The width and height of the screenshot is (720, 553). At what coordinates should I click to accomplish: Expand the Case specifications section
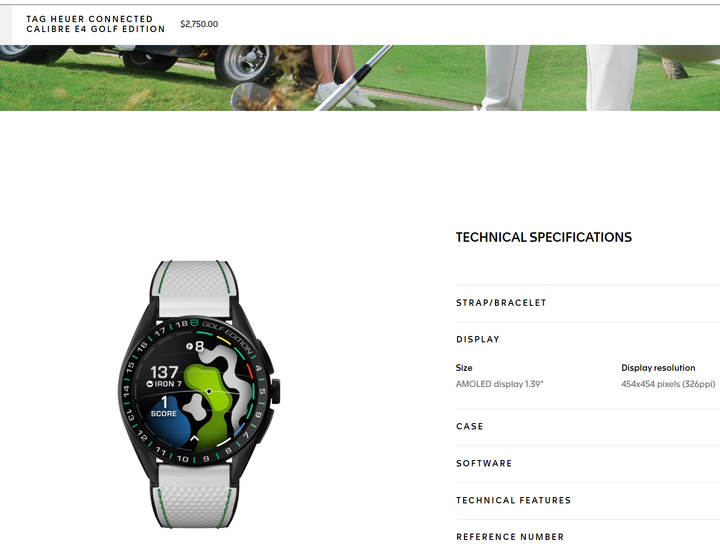pyautogui.click(x=588, y=427)
